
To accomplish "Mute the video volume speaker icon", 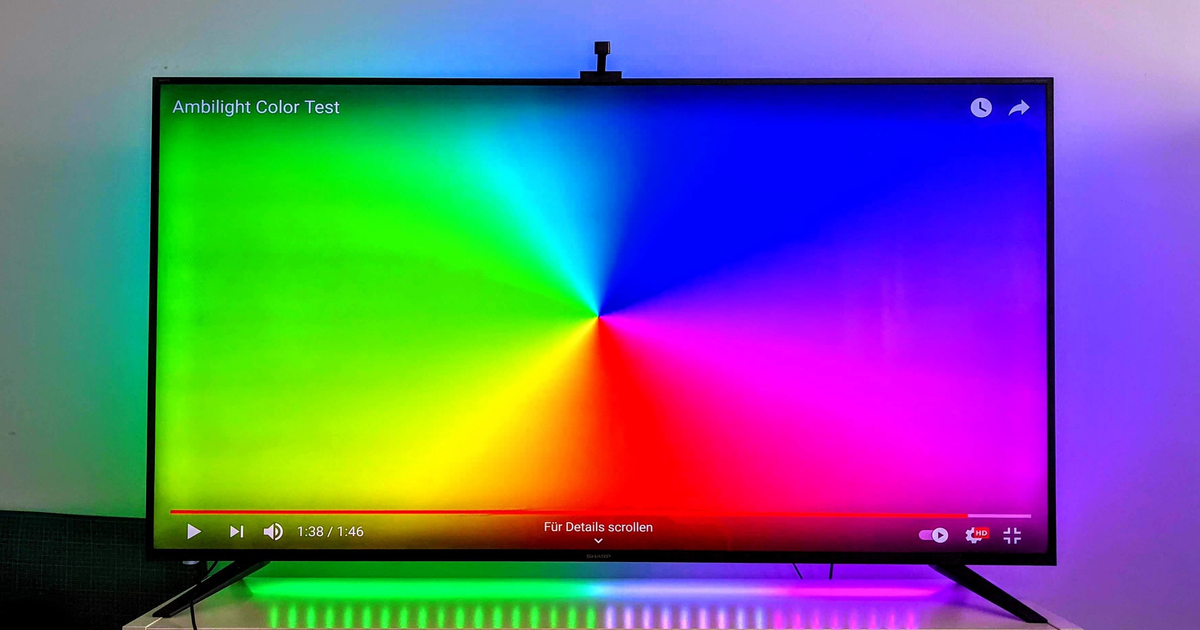I will 271,531.
